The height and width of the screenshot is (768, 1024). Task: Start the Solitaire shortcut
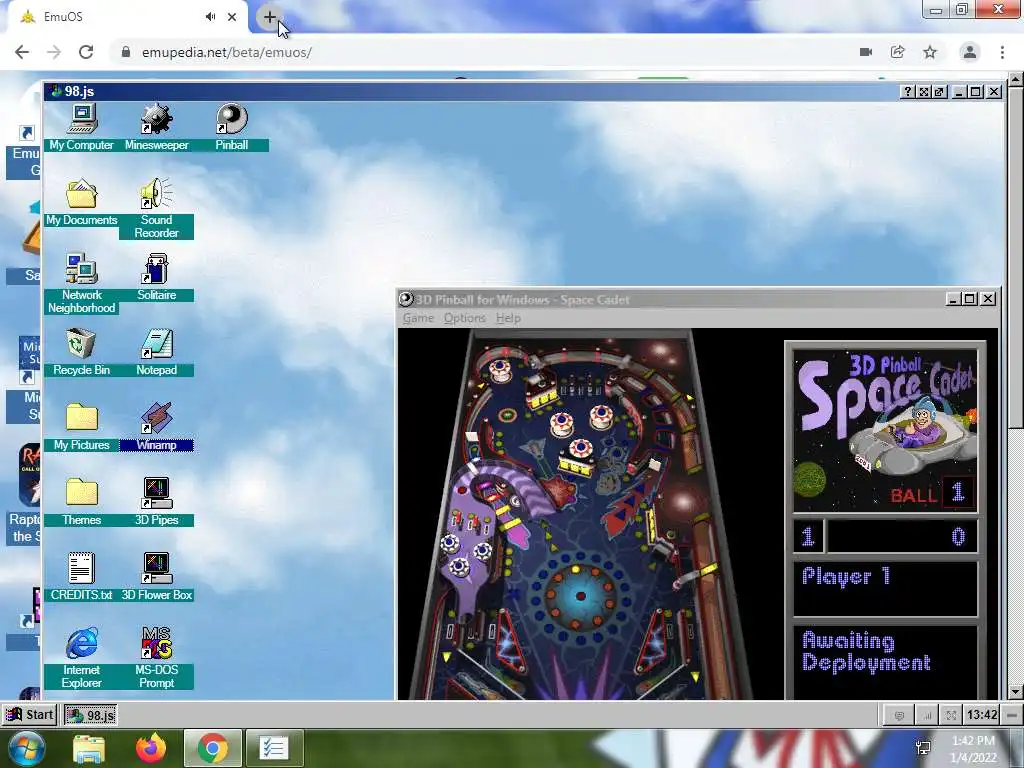click(157, 277)
